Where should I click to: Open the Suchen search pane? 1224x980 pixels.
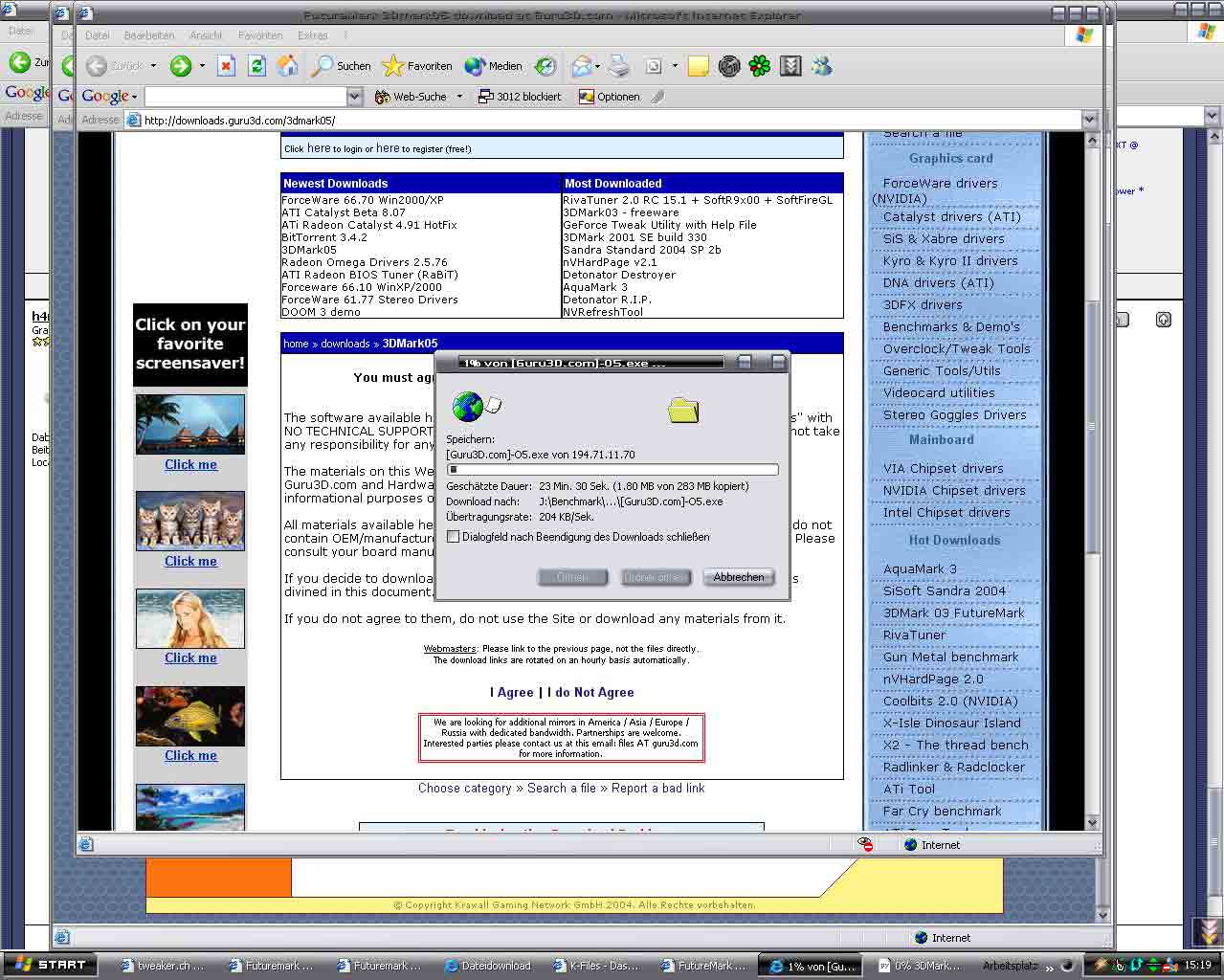[342, 66]
